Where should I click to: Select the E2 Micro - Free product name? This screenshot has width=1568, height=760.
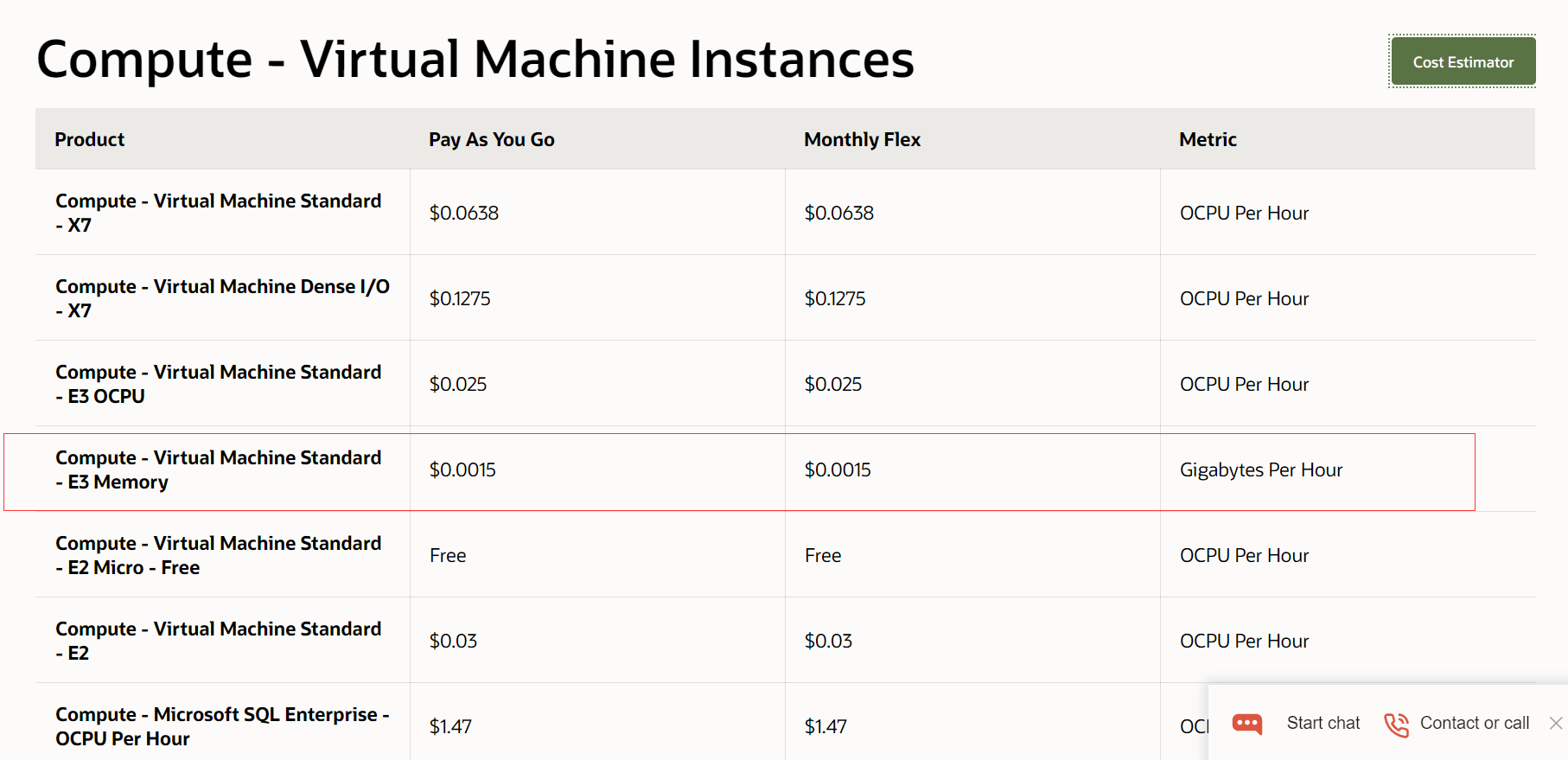tap(218, 555)
